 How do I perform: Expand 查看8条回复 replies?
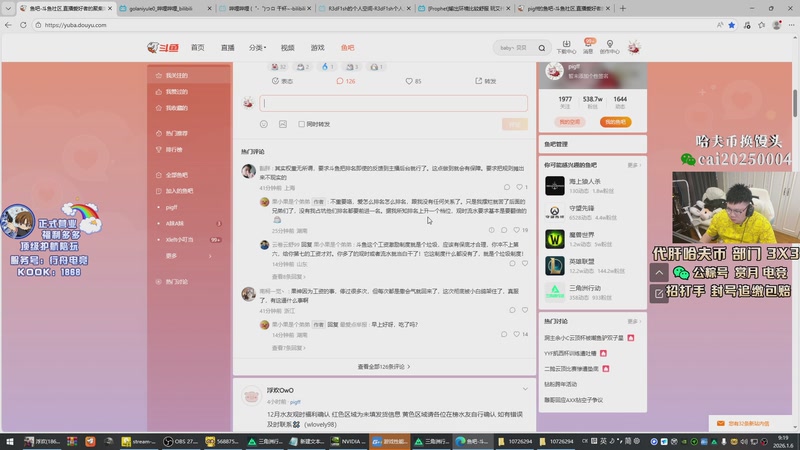(288, 277)
